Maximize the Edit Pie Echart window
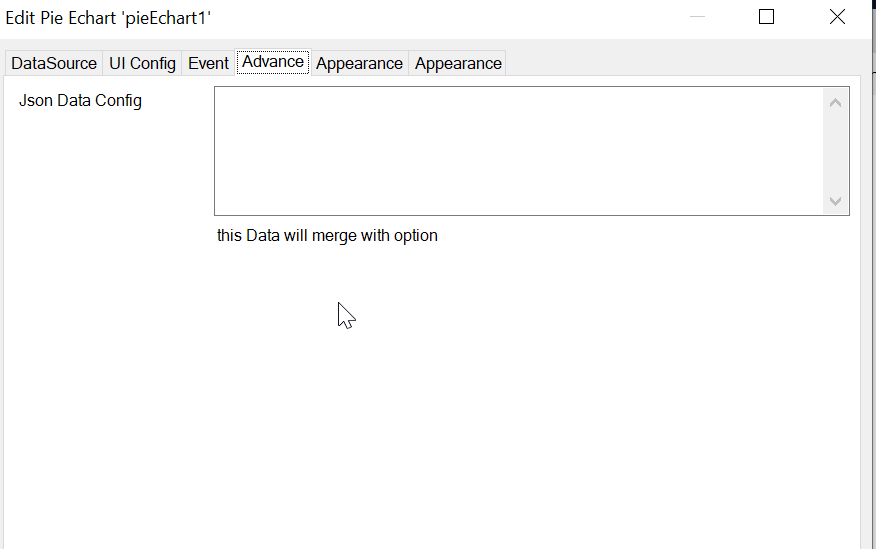Screen dimensions: 876x549 click(766, 17)
